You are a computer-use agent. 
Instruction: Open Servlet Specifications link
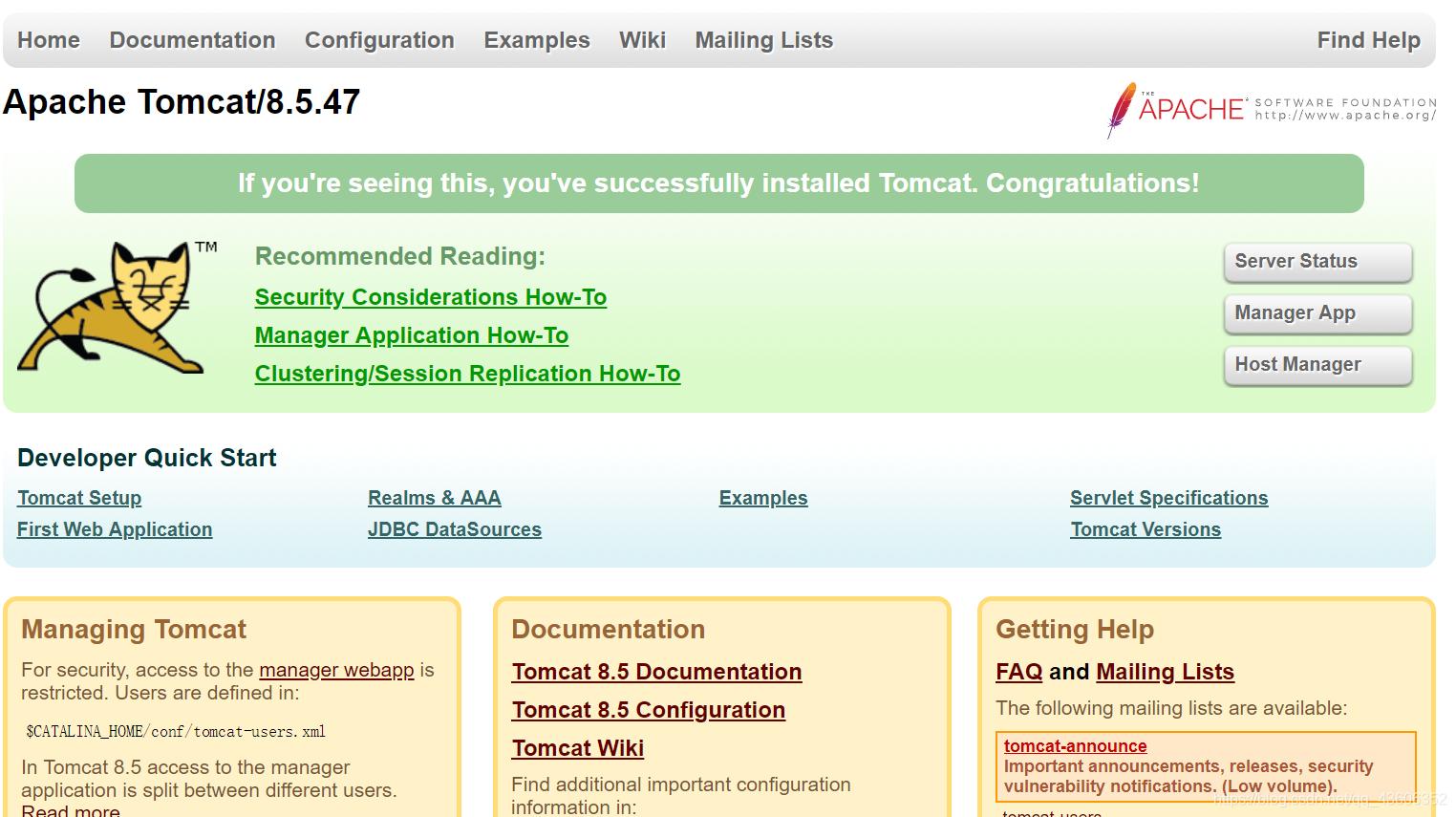click(x=1169, y=498)
